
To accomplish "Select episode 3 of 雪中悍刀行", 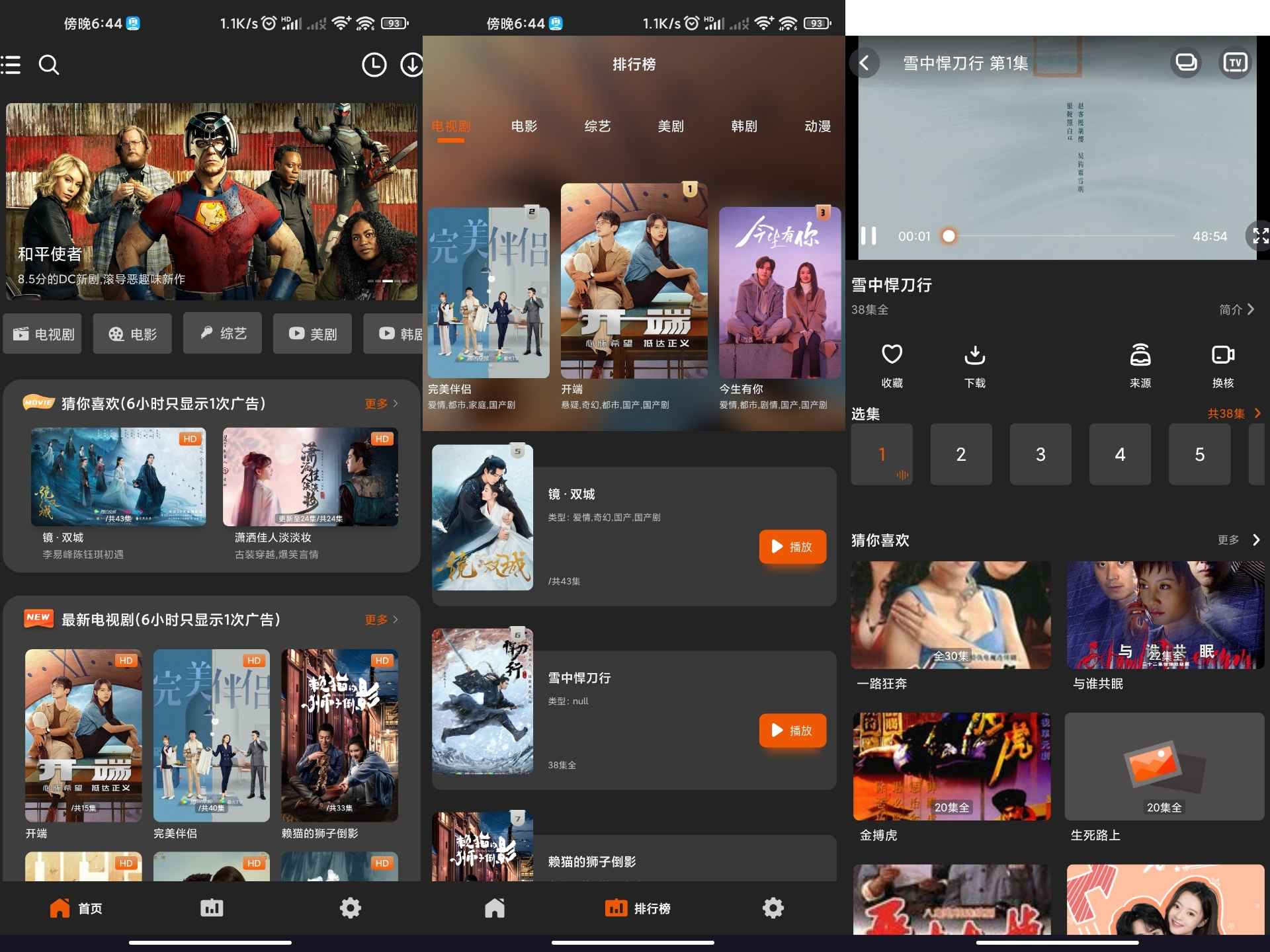I will [x=1040, y=454].
